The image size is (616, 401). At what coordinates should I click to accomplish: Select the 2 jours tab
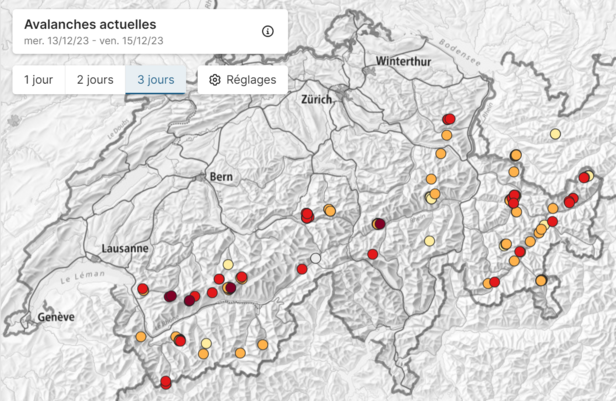[x=94, y=80]
